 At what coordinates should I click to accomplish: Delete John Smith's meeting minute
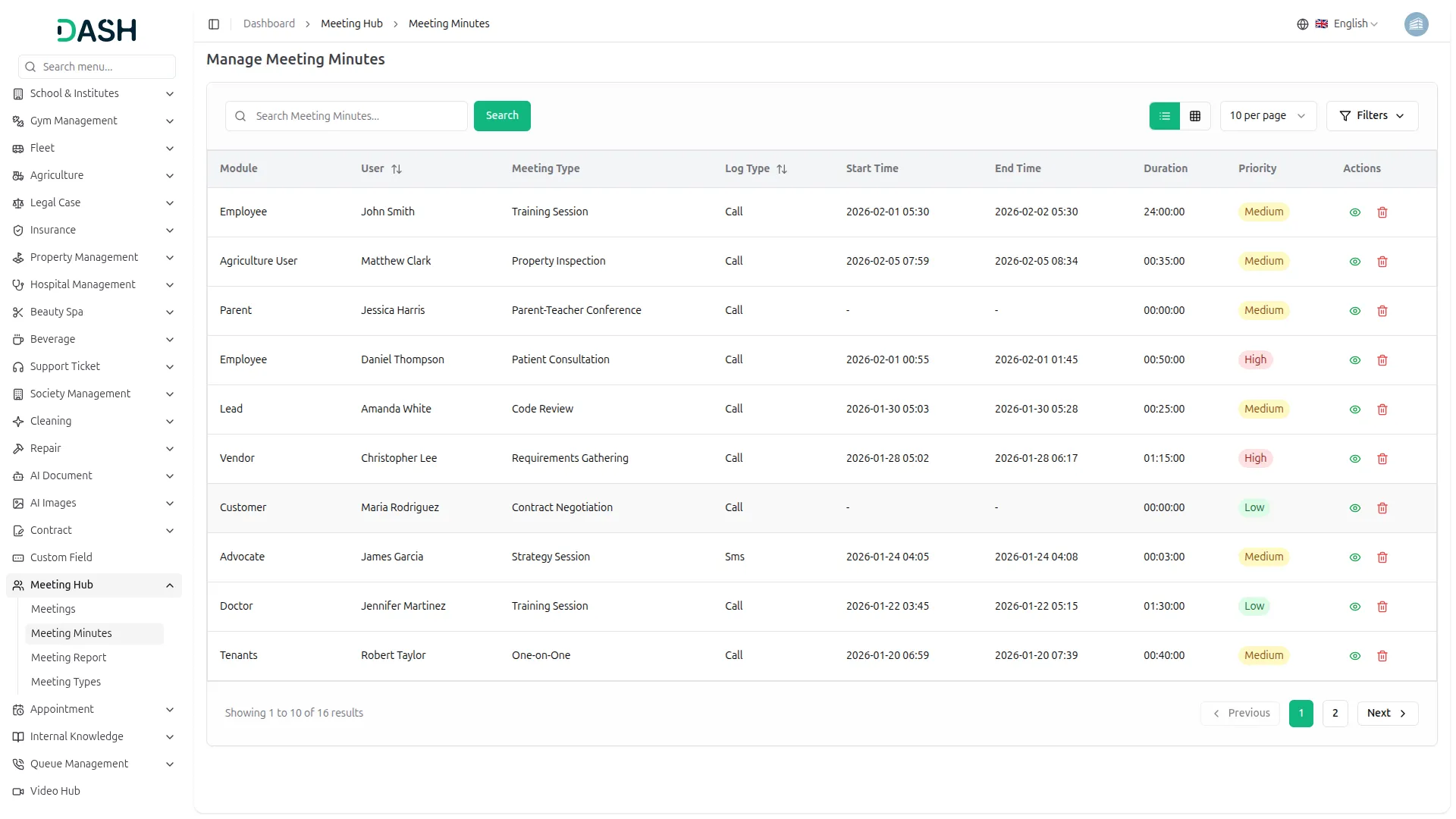(x=1382, y=212)
